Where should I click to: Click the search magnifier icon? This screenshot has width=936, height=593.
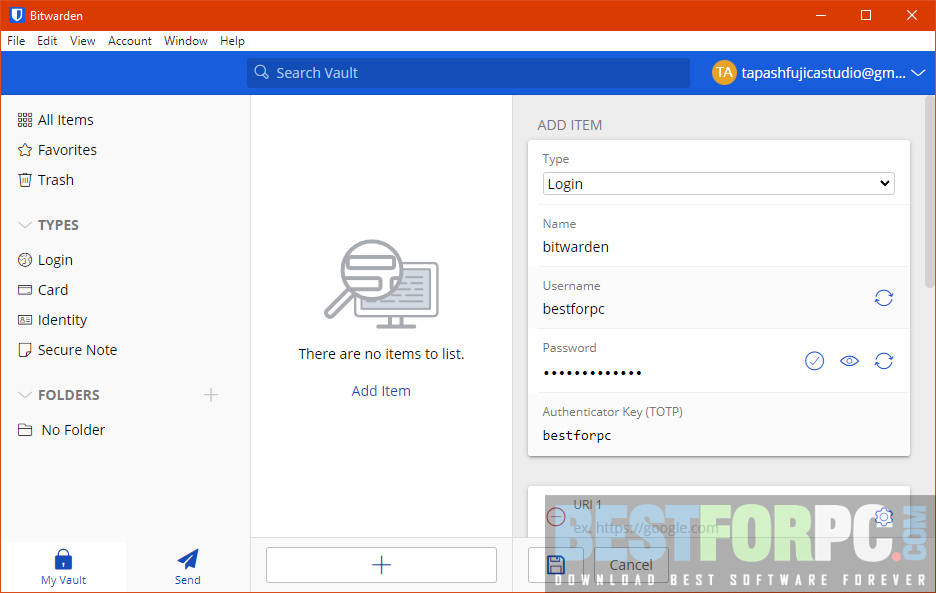(261, 73)
